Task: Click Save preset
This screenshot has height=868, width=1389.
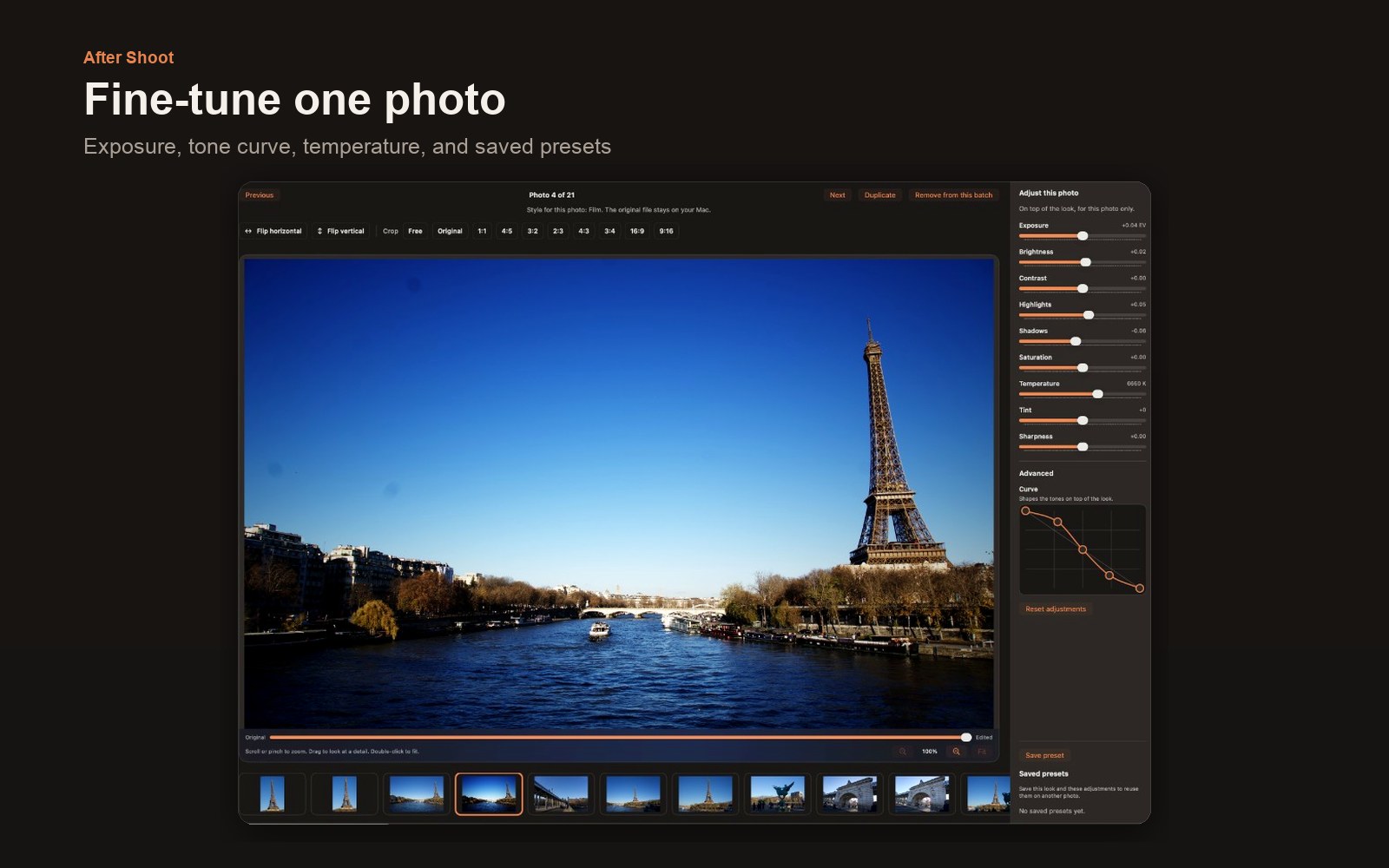Action: coord(1044,755)
